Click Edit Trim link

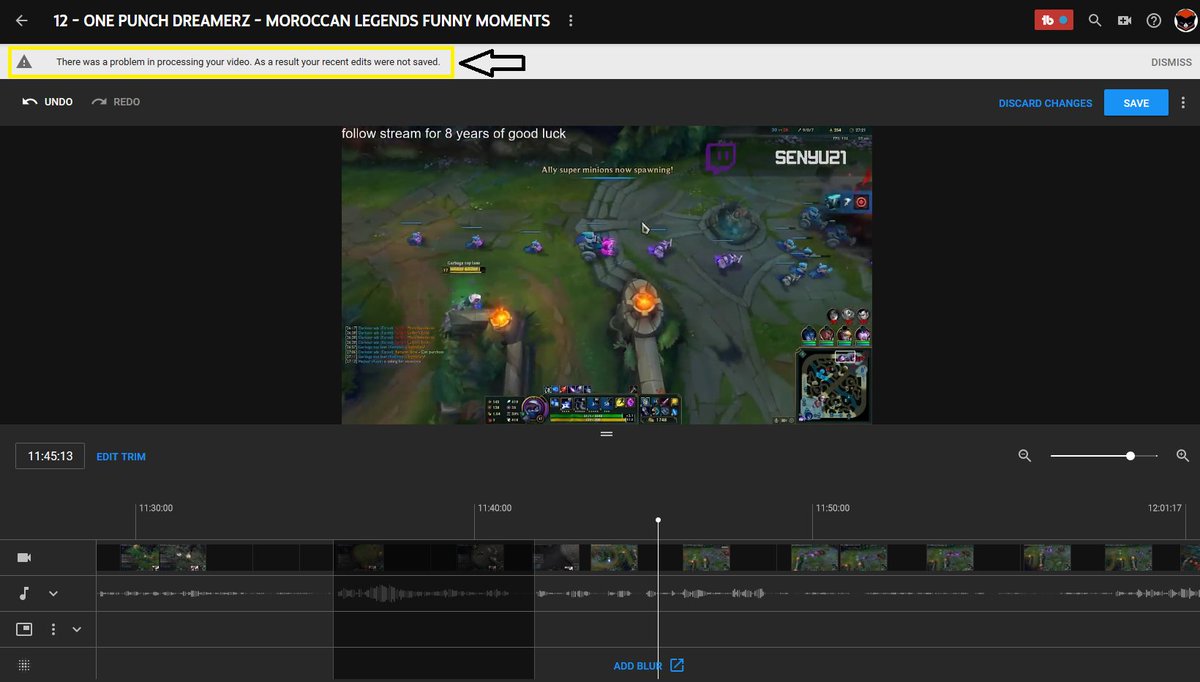[121, 457]
